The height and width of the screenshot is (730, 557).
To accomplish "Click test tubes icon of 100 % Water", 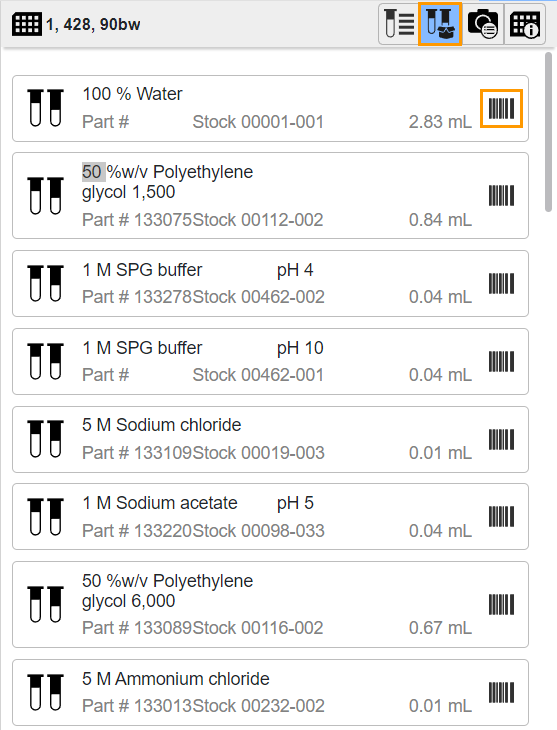I will [x=45, y=108].
